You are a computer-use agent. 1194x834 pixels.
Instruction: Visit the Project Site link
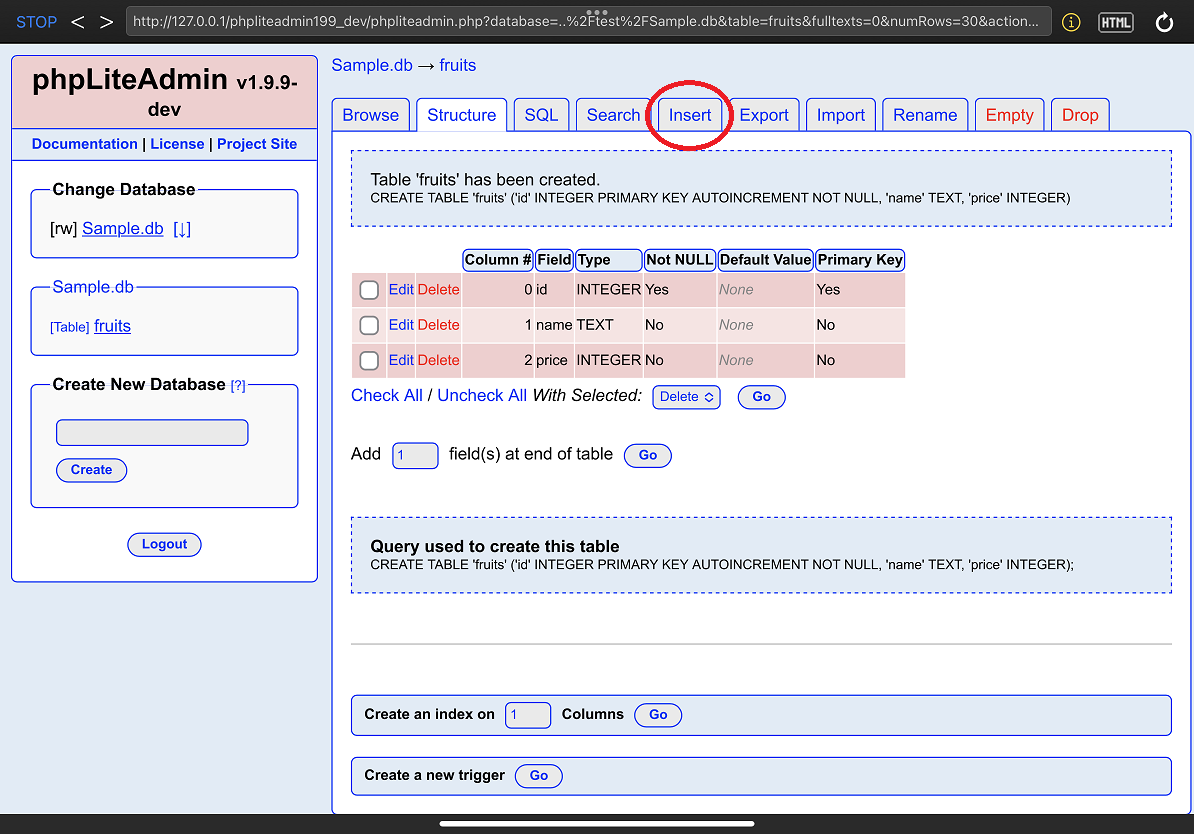pos(257,144)
